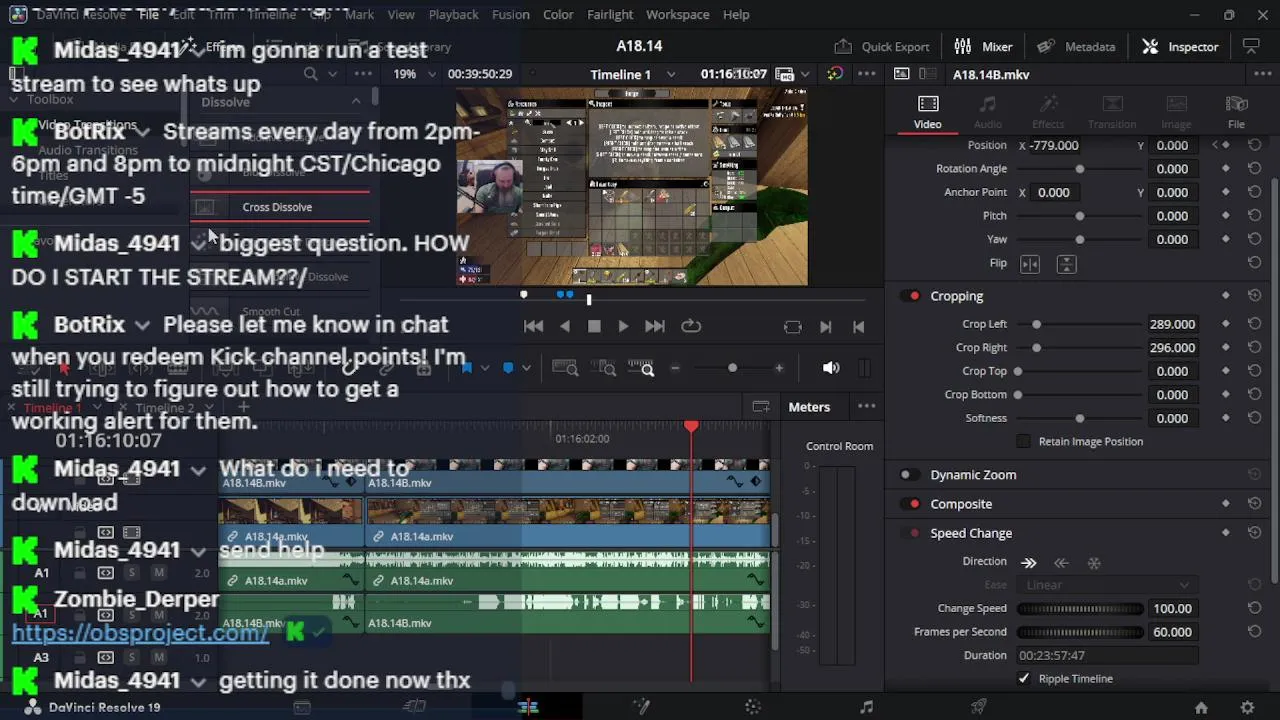This screenshot has width=1280, height=720.
Task: Click Quick Export
Action: tap(882, 46)
